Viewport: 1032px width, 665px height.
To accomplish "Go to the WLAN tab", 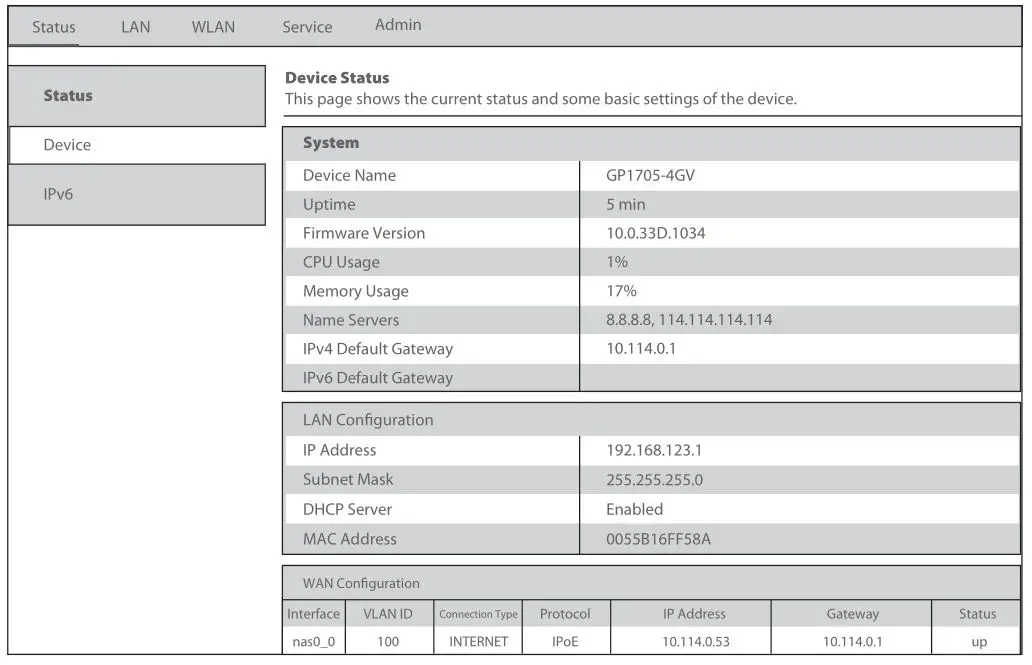I will (212, 27).
